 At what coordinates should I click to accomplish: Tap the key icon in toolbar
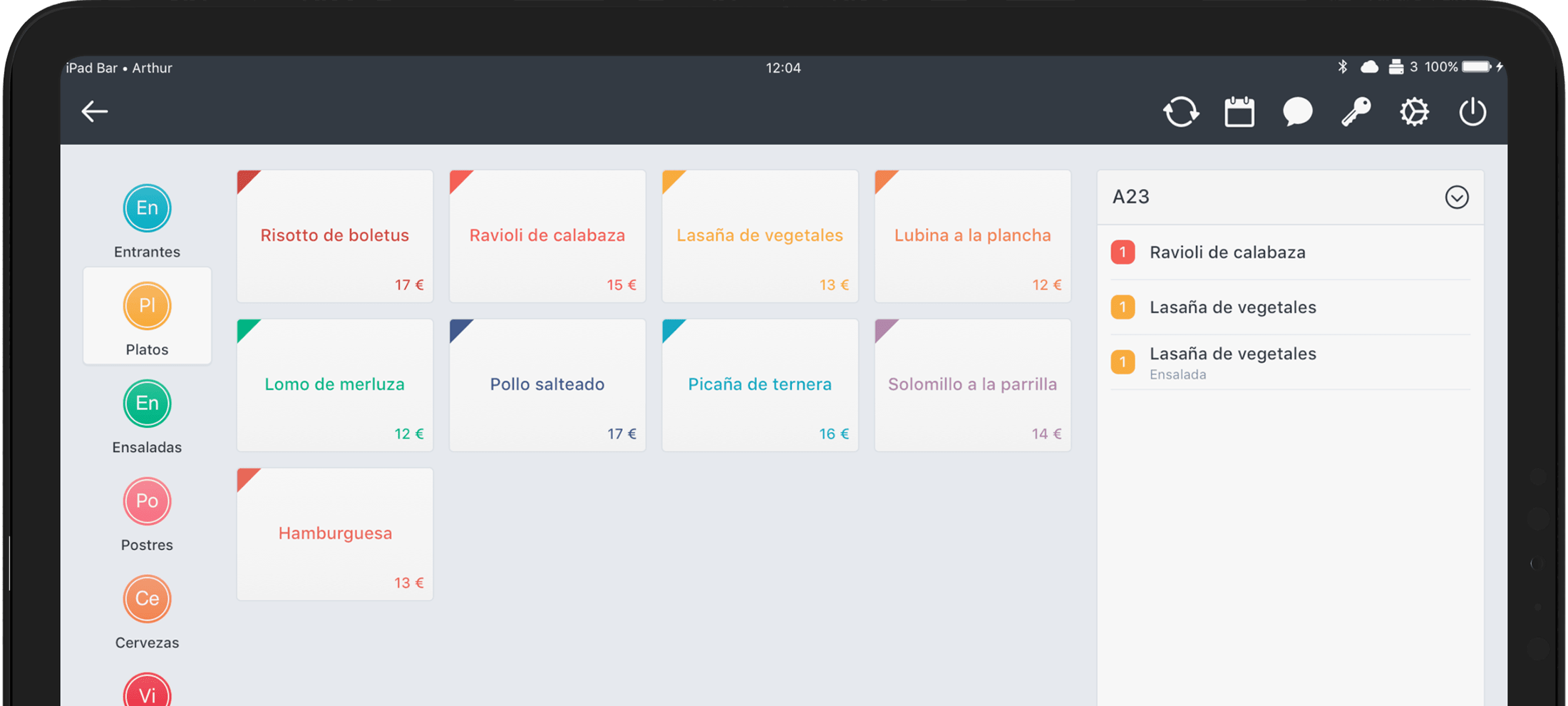point(1356,112)
